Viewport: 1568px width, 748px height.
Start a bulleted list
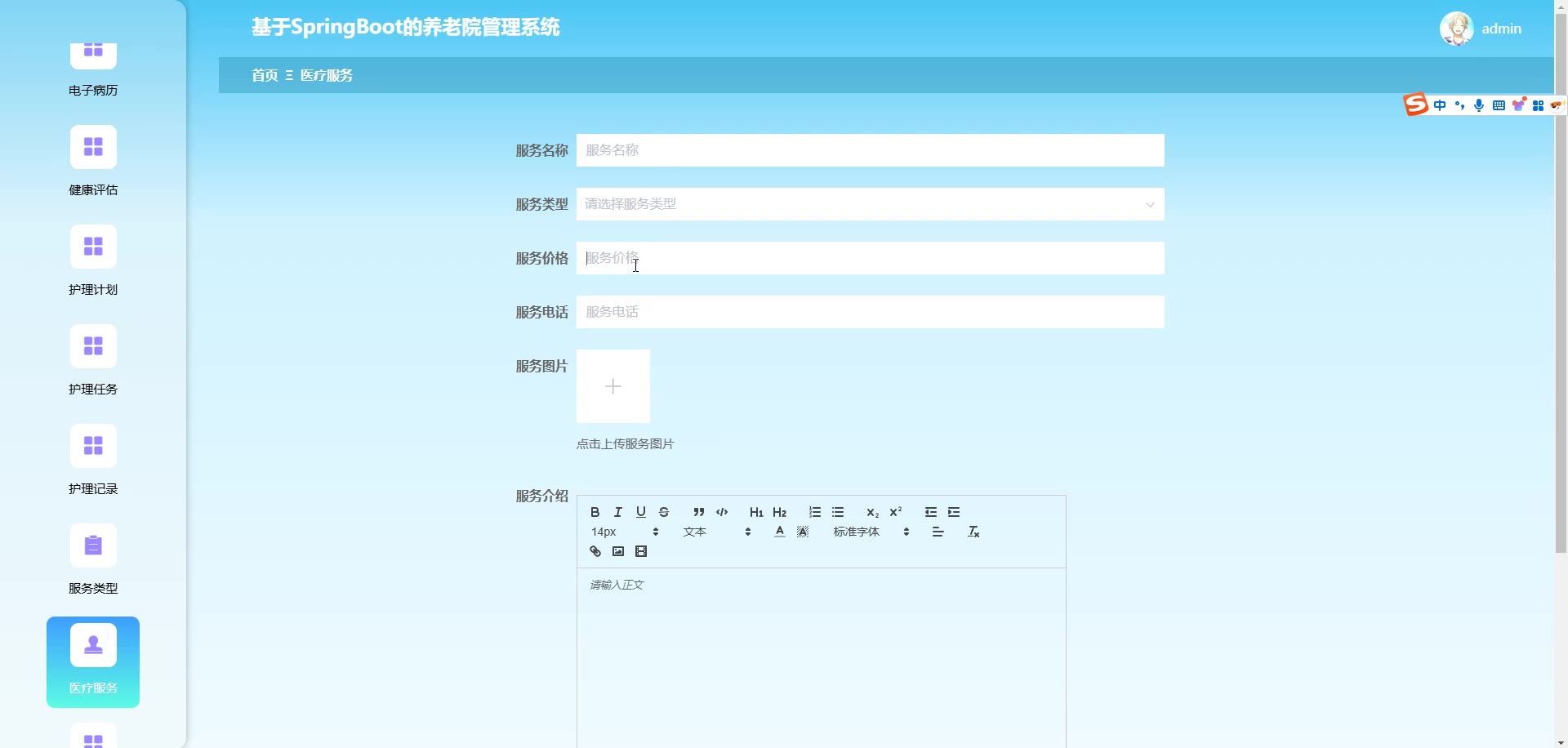click(838, 512)
